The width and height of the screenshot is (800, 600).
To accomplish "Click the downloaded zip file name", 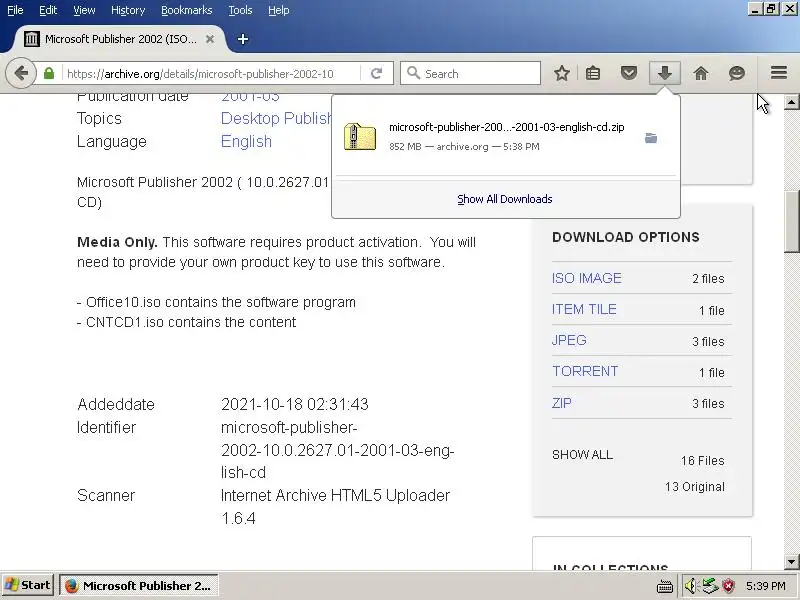I will tap(507, 127).
